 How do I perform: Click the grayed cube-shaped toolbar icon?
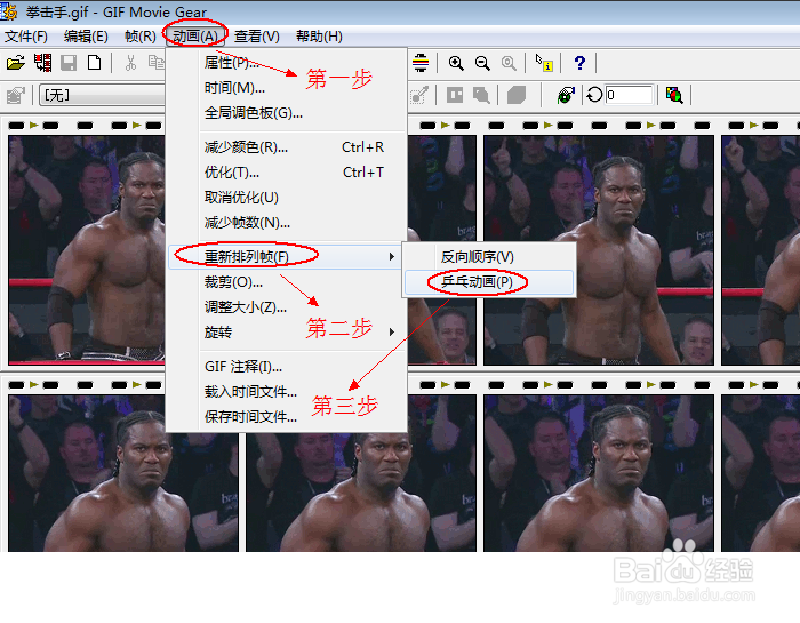coord(516,95)
